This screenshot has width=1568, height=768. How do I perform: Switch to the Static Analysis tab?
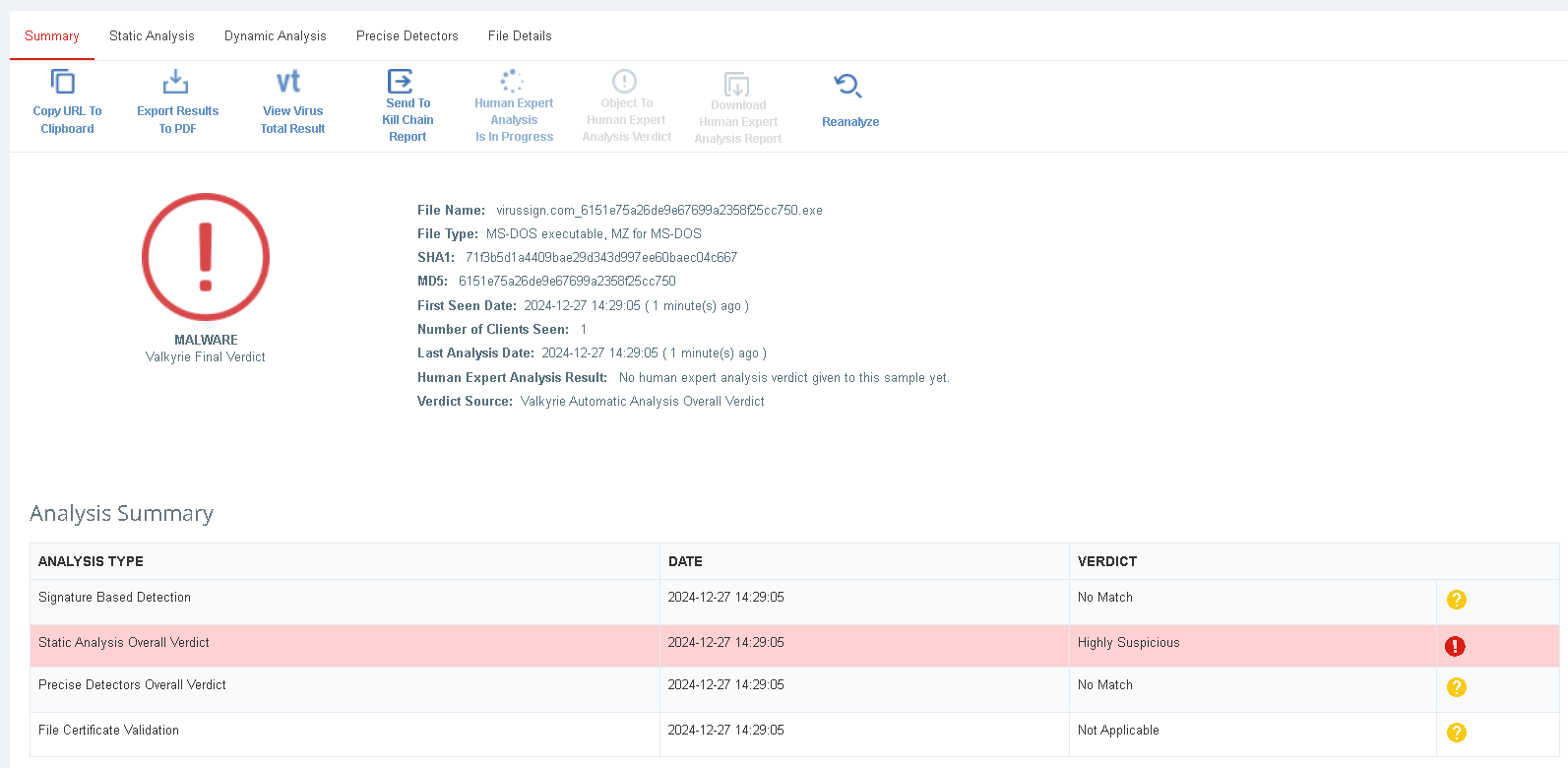click(152, 35)
